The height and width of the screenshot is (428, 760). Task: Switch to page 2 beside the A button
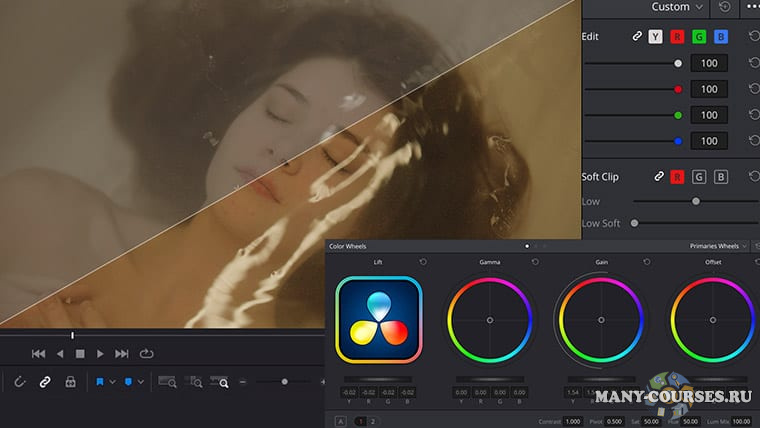373,421
